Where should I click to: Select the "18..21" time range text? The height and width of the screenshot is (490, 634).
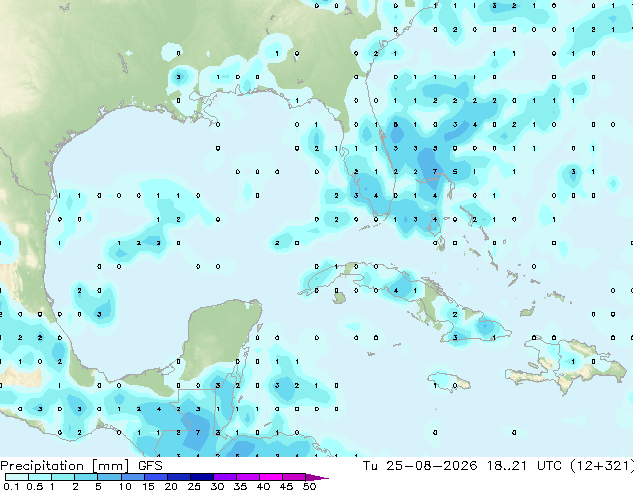pyautogui.click(x=507, y=466)
